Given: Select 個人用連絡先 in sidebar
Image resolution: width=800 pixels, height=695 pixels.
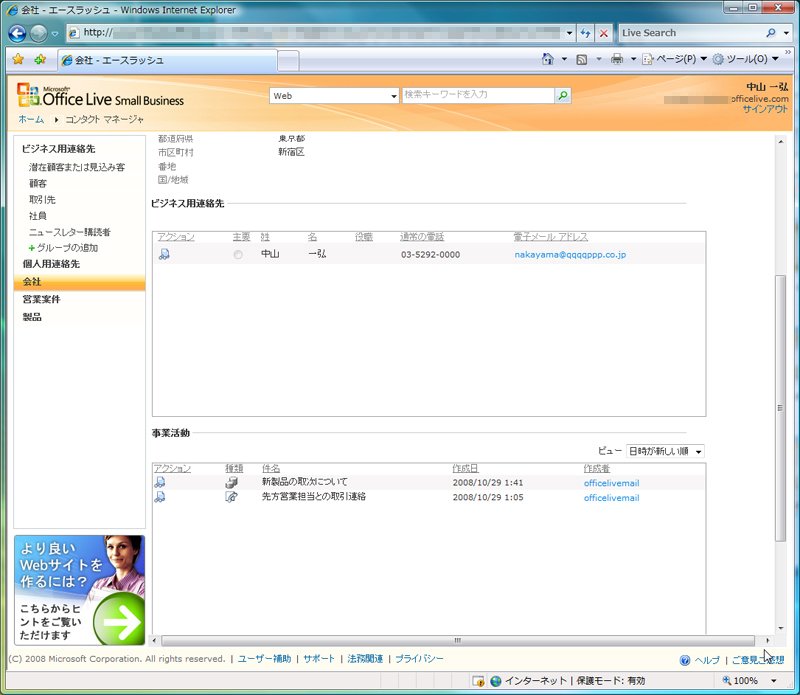Looking at the screenshot, I should 51,264.
